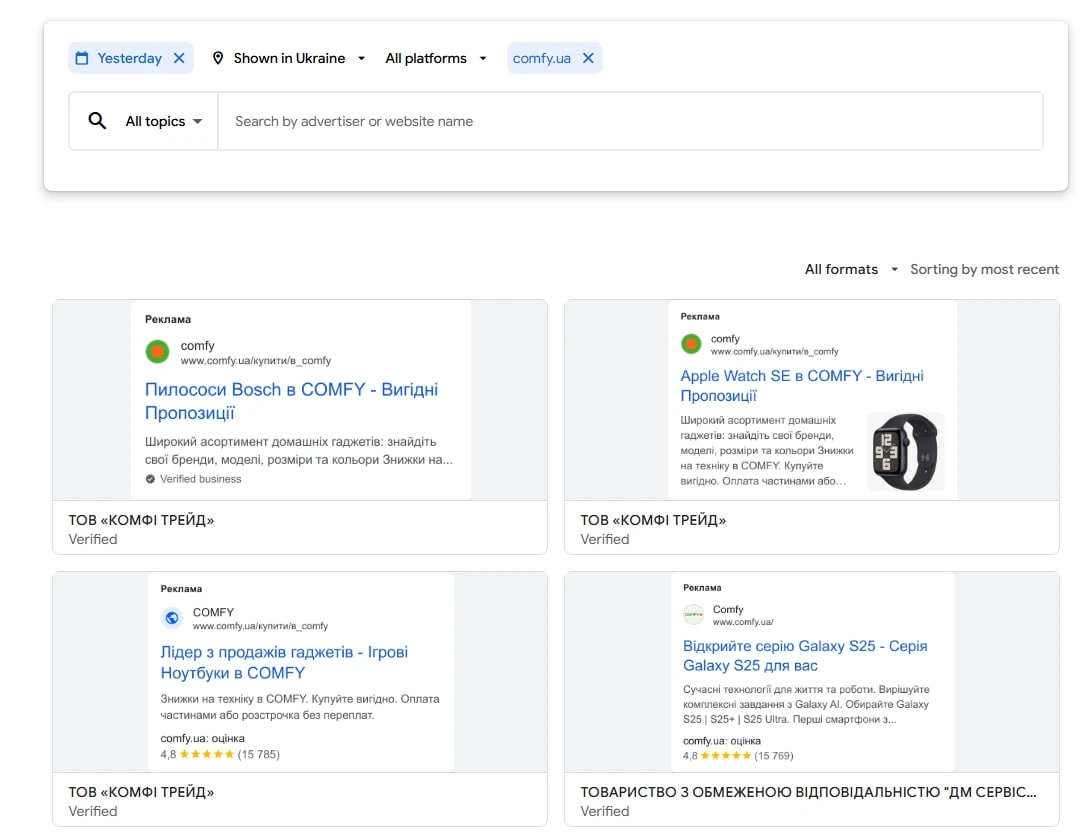
Task: Click the Реклама label in Bosch ad
Action: coord(168,319)
